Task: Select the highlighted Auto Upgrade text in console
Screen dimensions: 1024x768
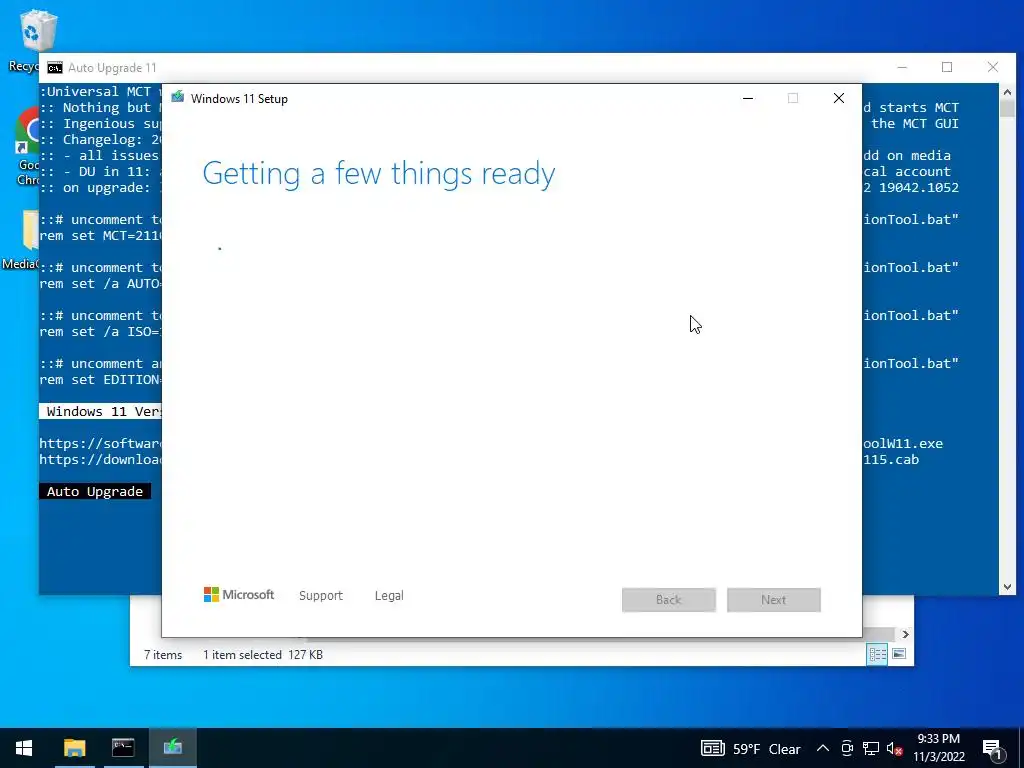Action: [x=95, y=491]
